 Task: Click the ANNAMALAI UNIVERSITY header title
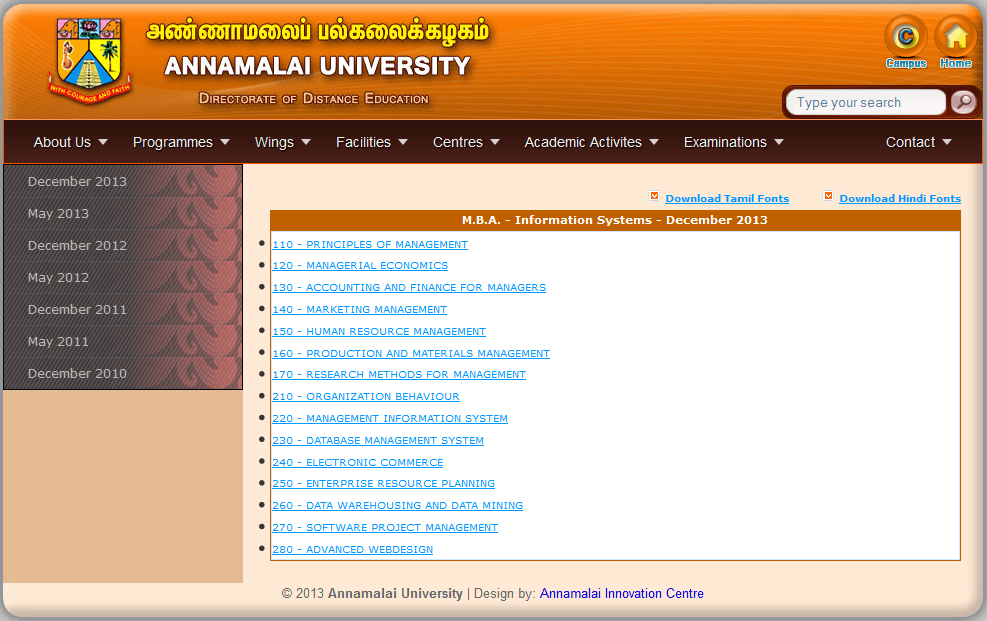click(317, 66)
